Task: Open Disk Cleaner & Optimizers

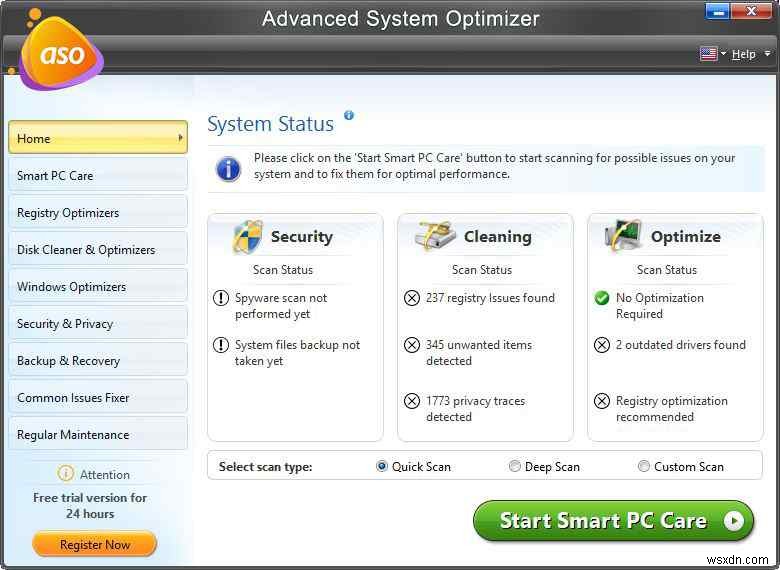Action: (x=98, y=249)
